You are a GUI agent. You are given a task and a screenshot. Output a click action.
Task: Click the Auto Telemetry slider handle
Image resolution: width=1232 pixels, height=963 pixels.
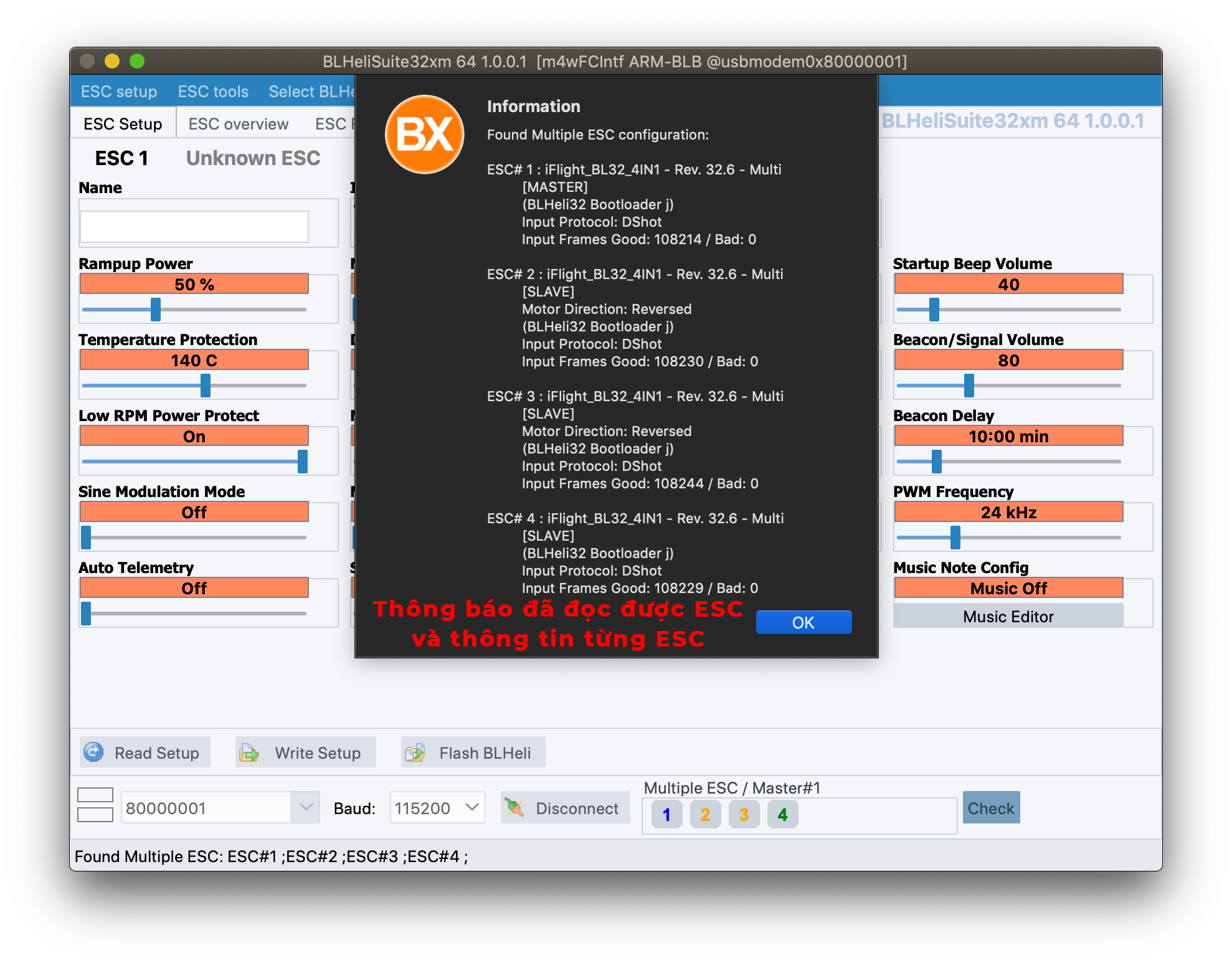point(86,614)
